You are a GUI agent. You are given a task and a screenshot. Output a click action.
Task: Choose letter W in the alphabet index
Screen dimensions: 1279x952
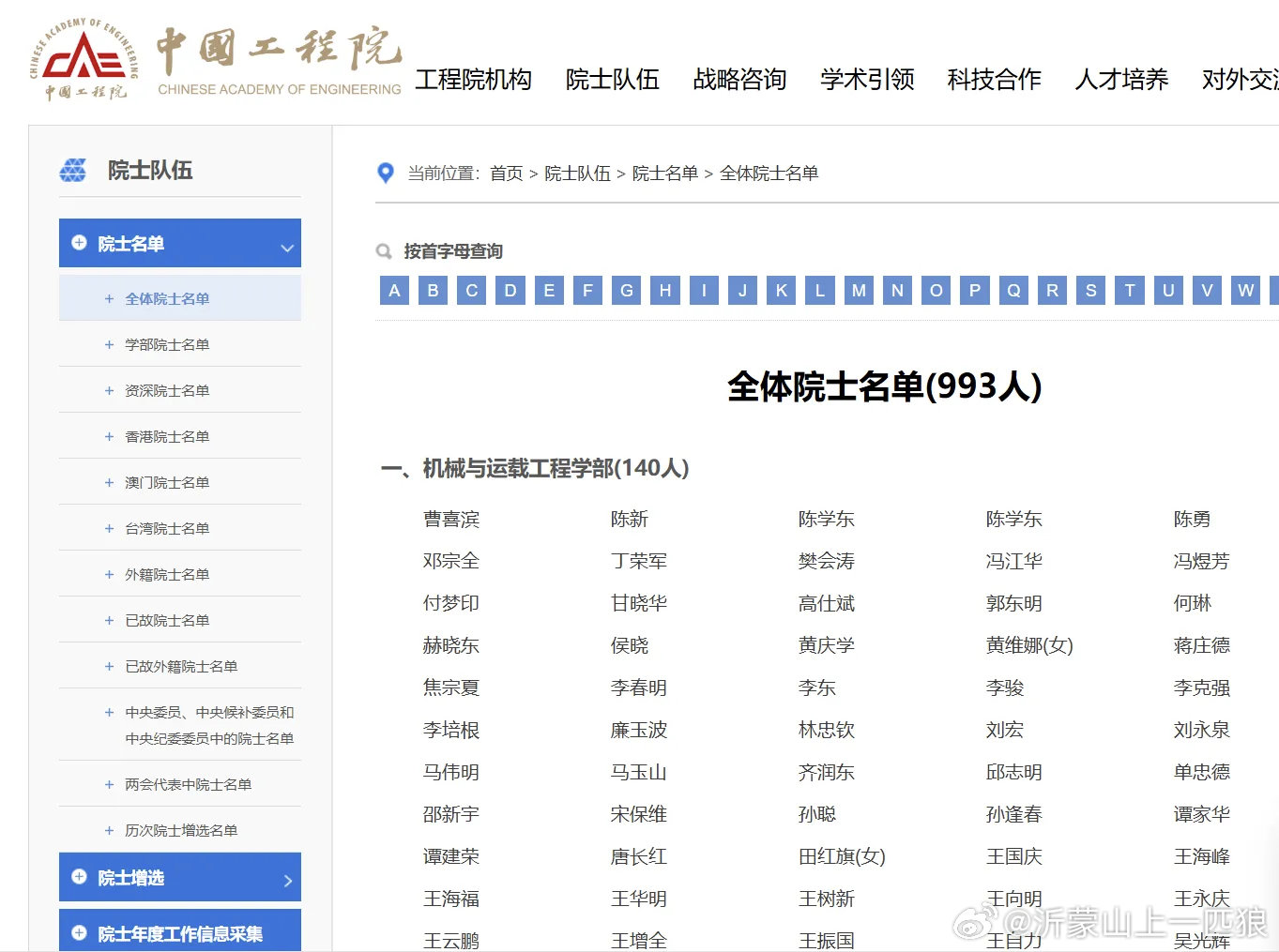click(1246, 290)
